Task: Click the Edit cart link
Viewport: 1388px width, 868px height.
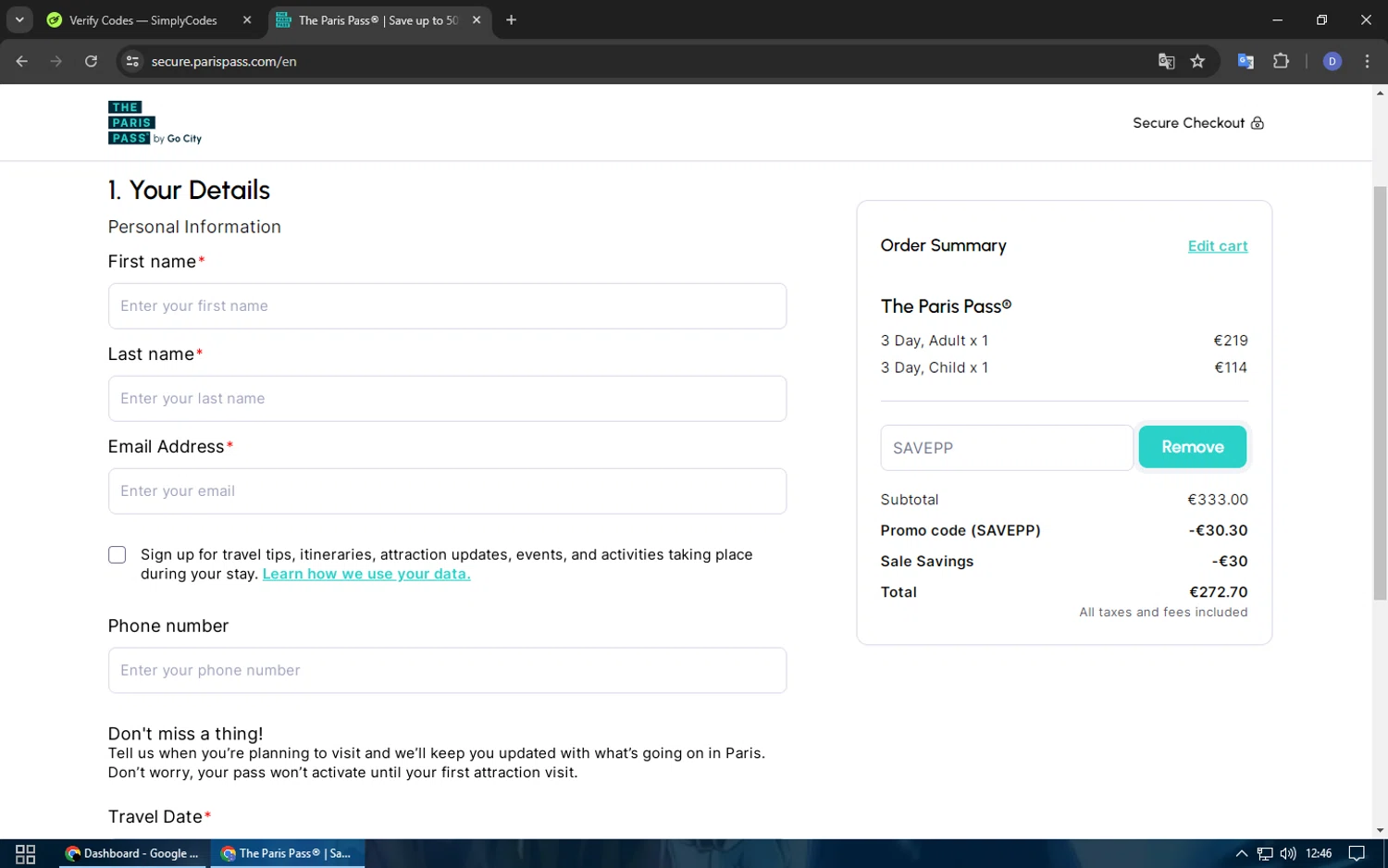Action: (x=1218, y=246)
